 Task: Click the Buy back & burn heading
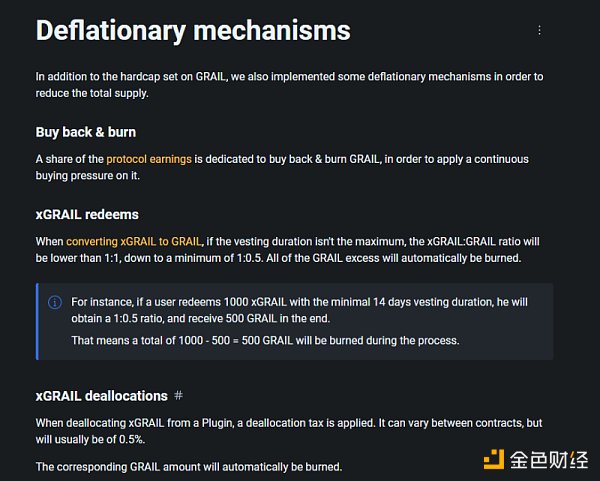click(86, 132)
